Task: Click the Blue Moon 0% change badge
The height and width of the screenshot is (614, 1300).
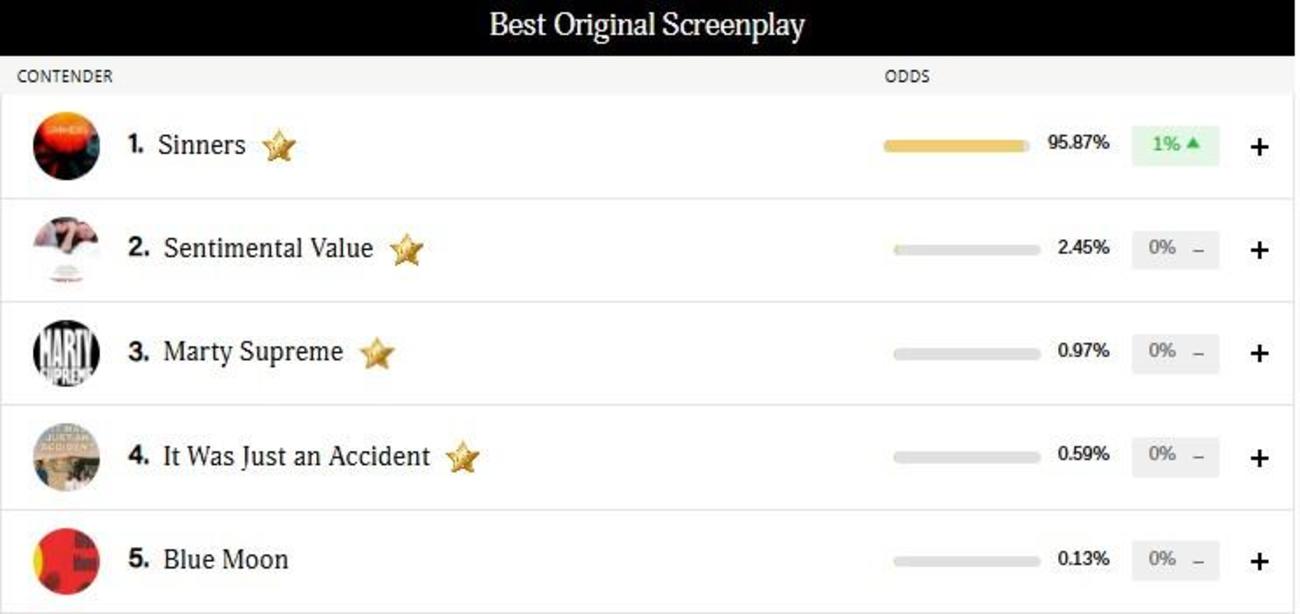Action: click(1175, 559)
